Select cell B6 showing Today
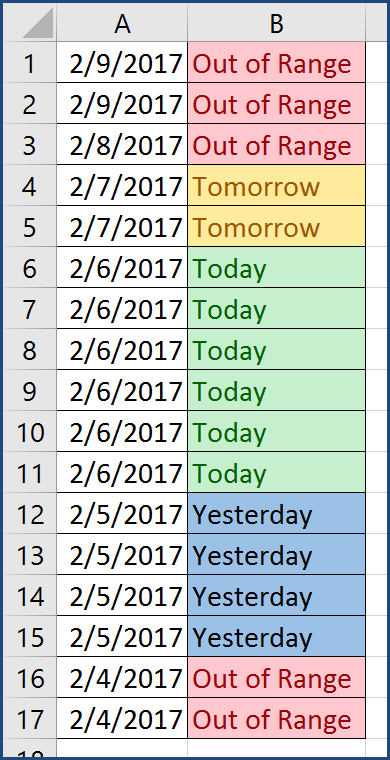Viewport: 390px width, 760px height. point(276,267)
